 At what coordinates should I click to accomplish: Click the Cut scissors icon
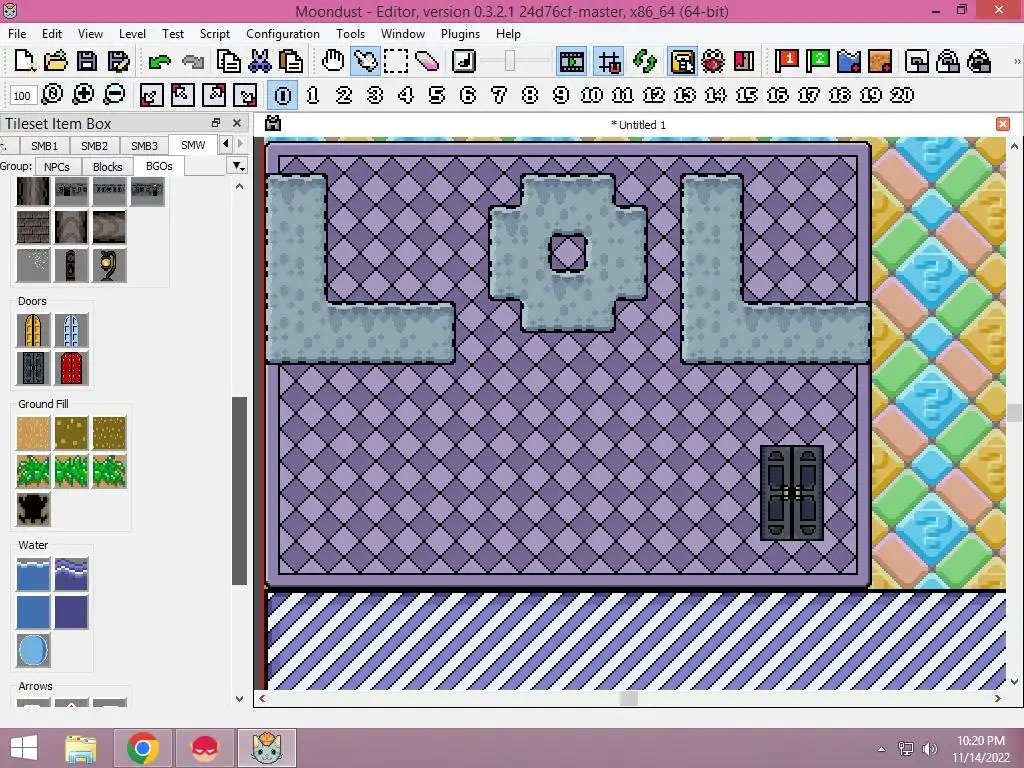[260, 62]
